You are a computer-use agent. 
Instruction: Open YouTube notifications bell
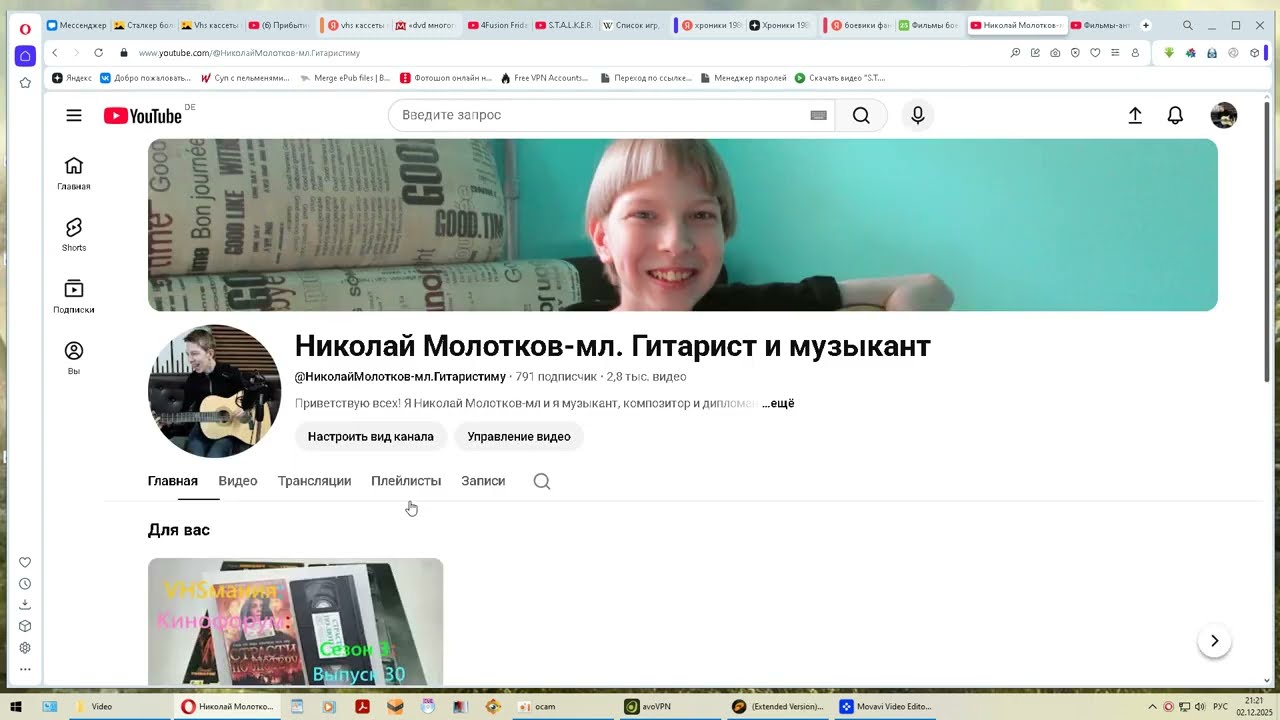point(1176,115)
